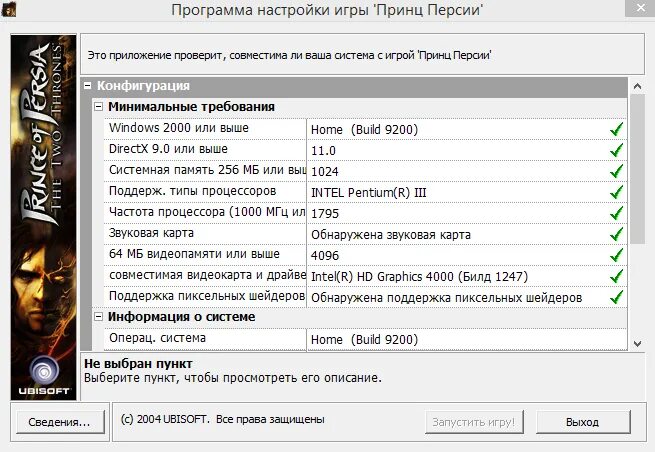The image size is (655, 452).
Task: Click the app icon in the title bar
Action: tap(8, 9)
